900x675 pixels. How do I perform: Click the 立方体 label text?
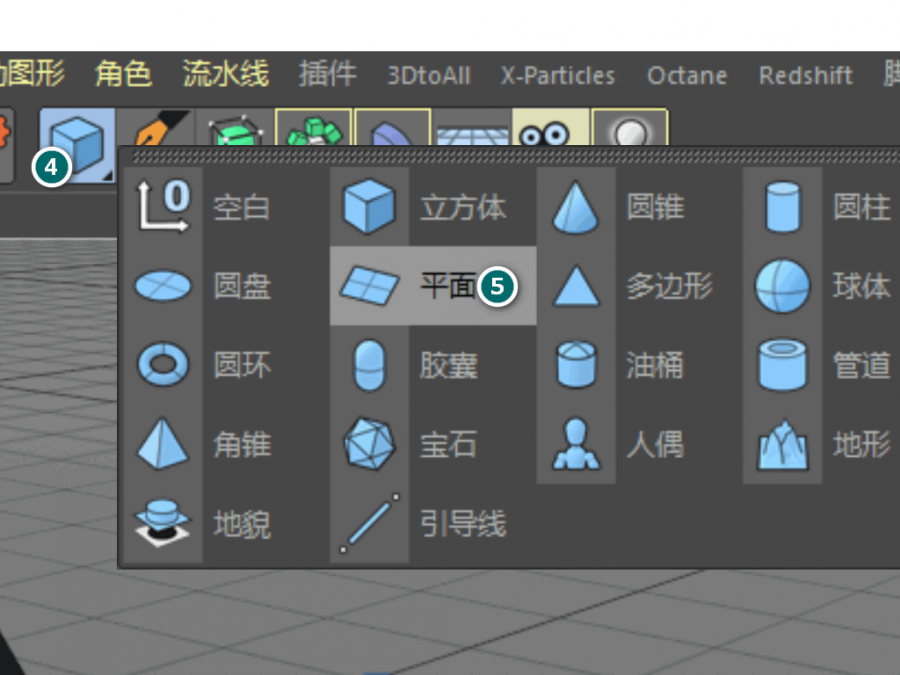point(463,207)
